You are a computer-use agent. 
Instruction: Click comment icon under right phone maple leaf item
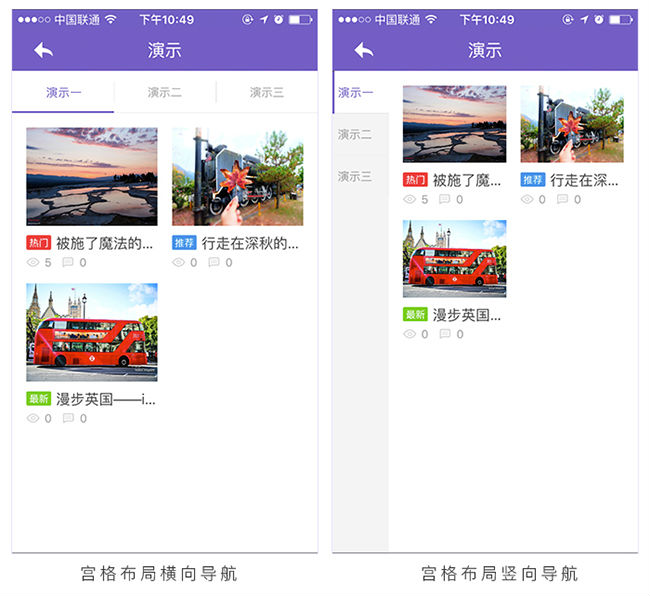[562, 199]
